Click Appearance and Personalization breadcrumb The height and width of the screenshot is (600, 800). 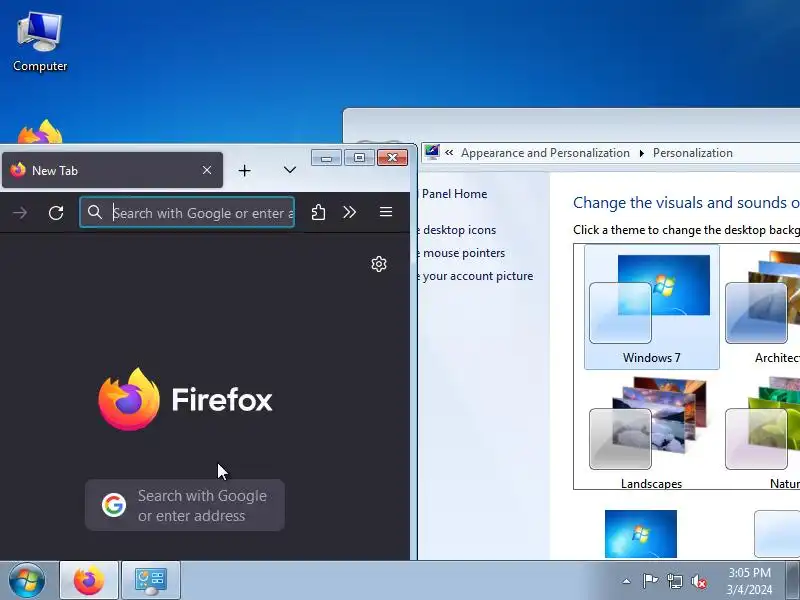click(545, 153)
